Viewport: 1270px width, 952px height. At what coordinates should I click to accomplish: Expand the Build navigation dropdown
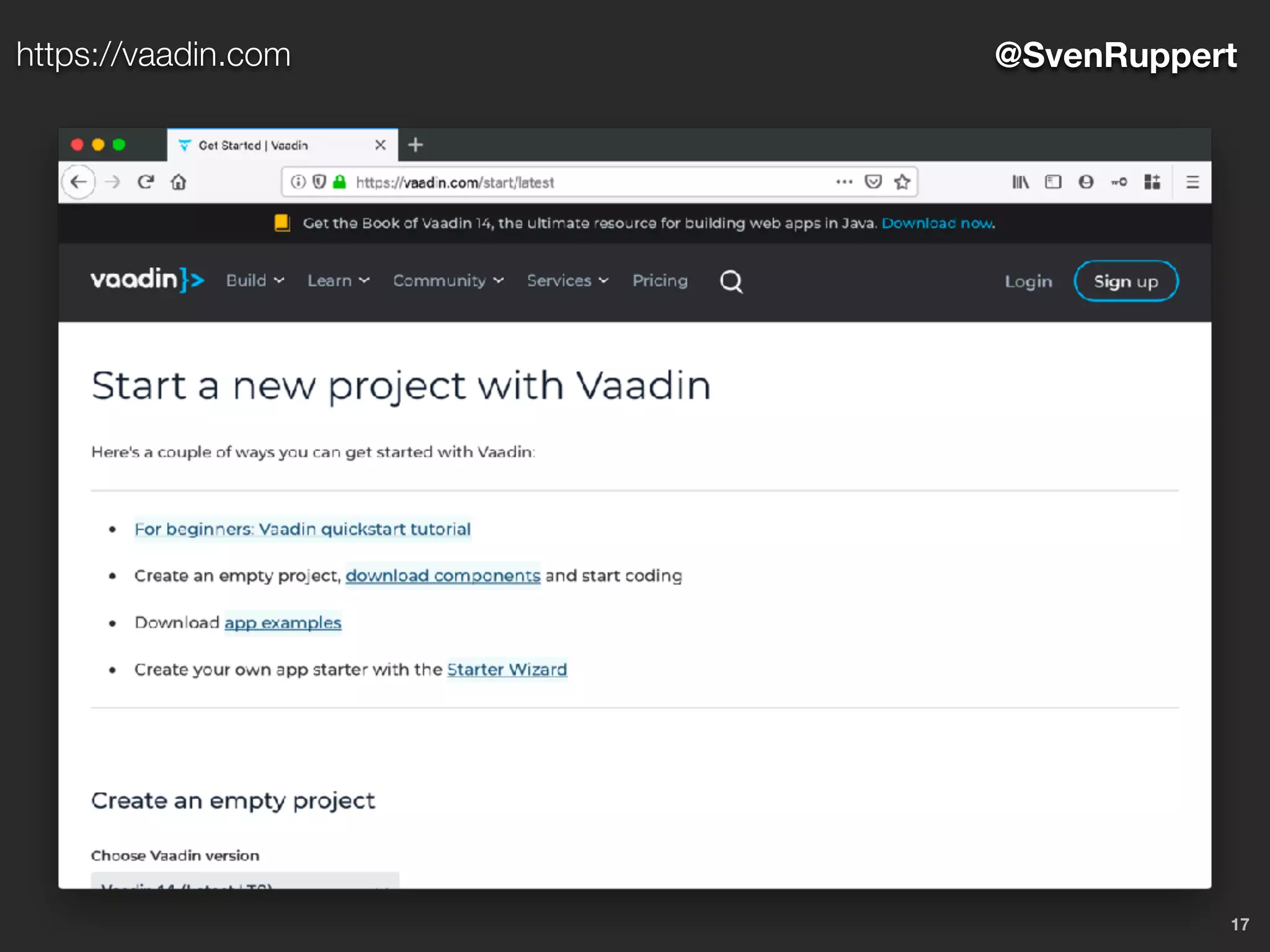tap(255, 281)
